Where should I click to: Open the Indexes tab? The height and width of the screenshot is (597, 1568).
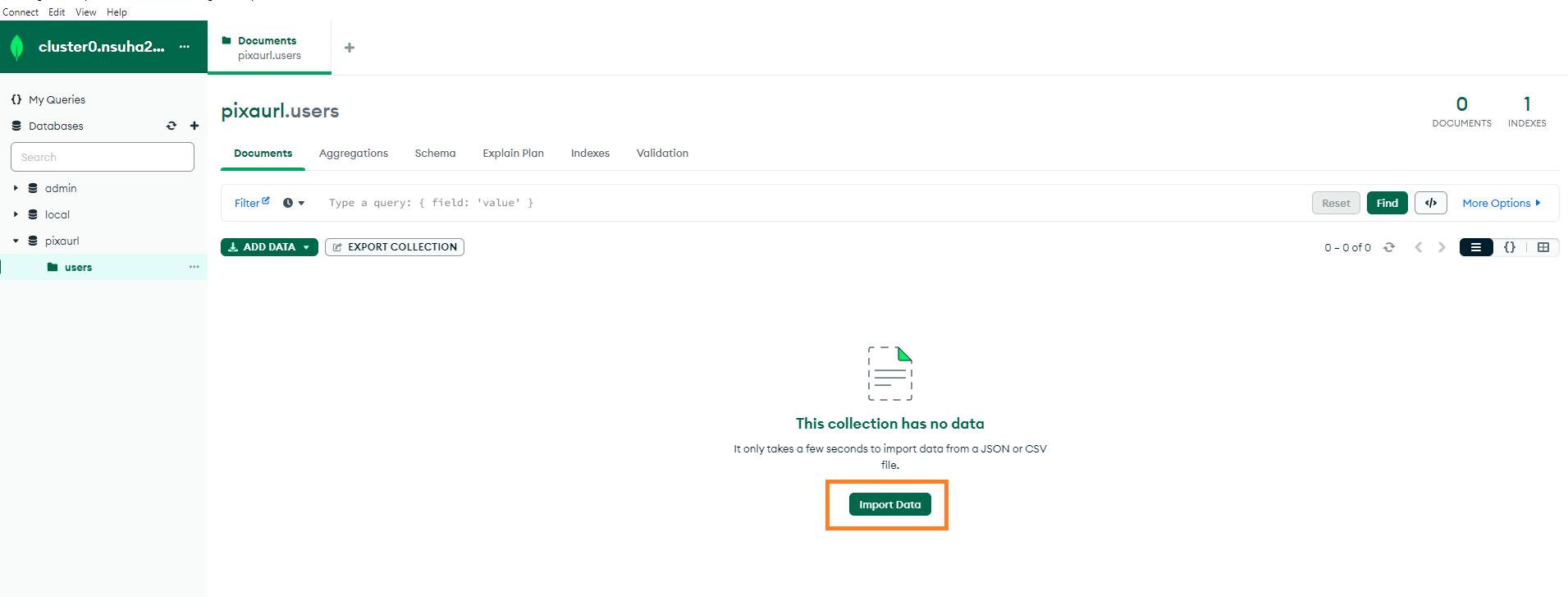click(590, 154)
